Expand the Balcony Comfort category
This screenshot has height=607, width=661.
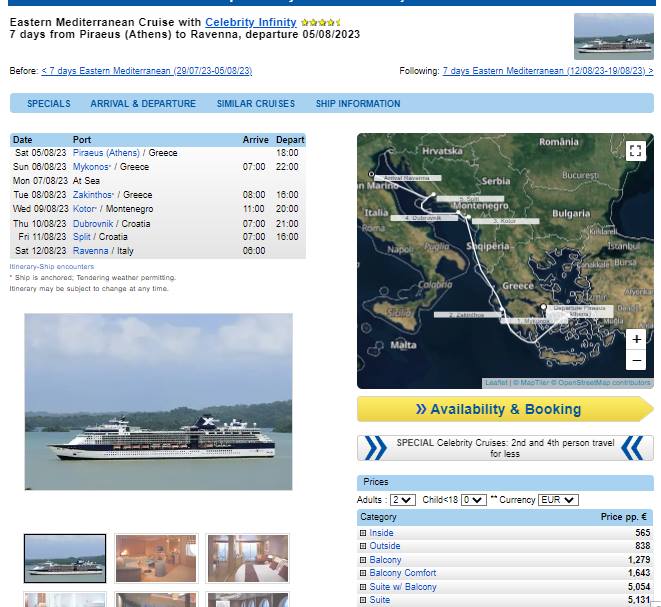tap(363, 573)
